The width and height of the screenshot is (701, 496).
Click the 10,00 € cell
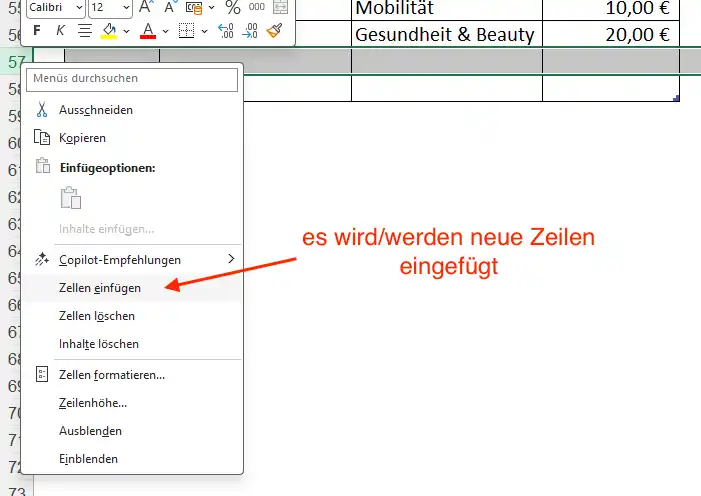[x=611, y=9]
